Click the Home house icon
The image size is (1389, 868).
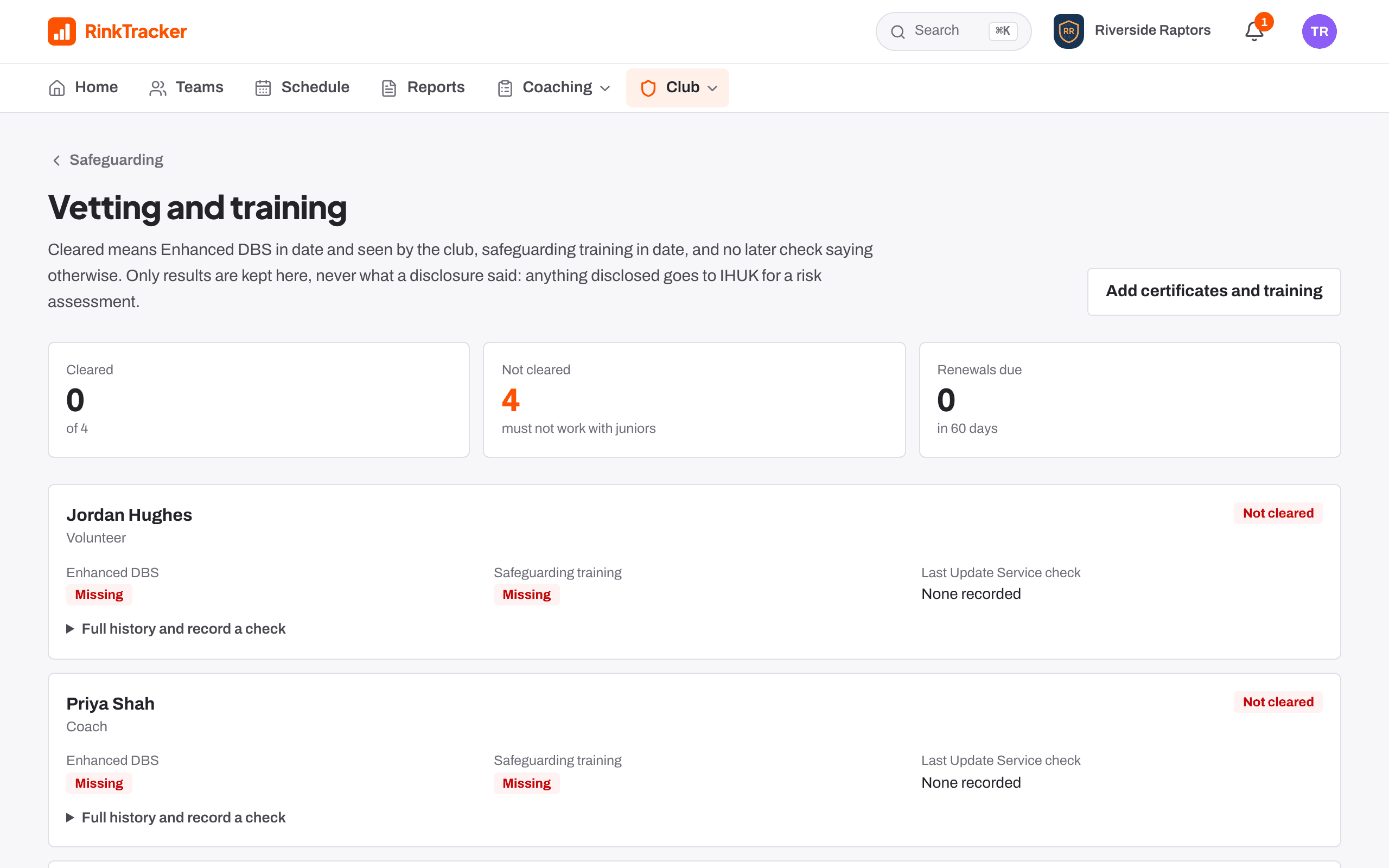(x=57, y=88)
